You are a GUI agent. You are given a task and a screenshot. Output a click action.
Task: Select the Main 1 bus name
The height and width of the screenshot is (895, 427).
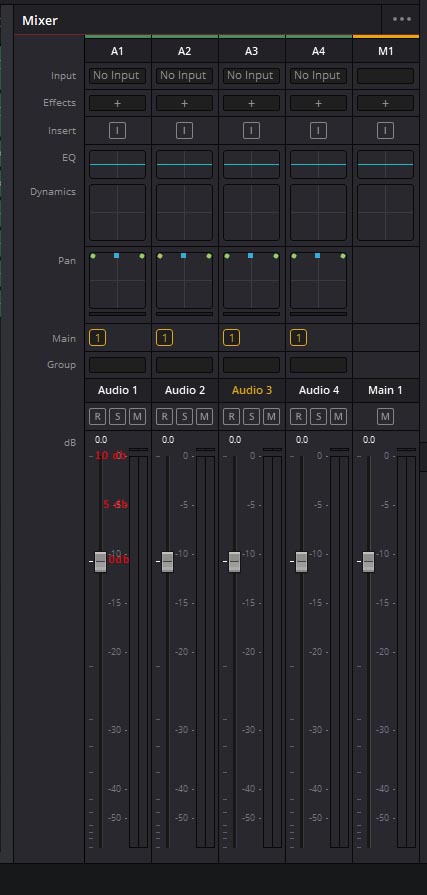click(x=385, y=390)
